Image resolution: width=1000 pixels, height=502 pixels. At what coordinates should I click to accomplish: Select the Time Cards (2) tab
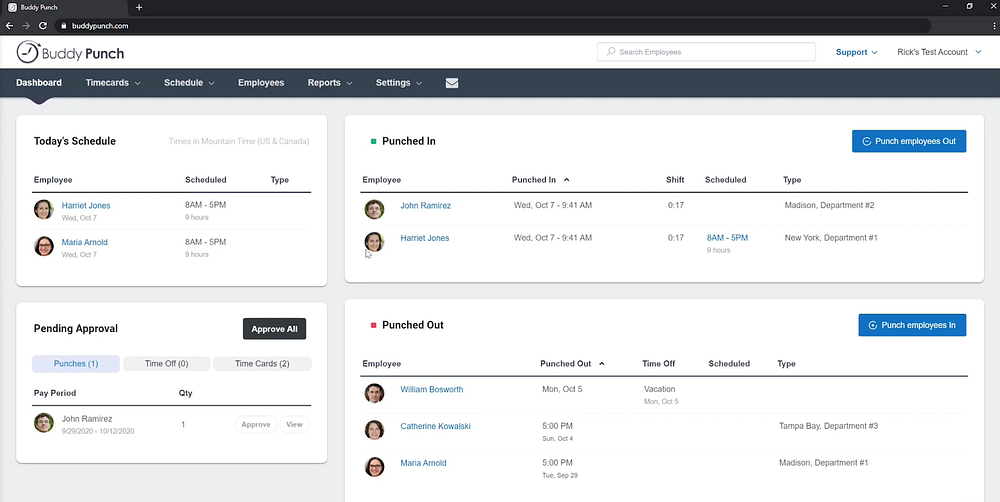tap(262, 364)
